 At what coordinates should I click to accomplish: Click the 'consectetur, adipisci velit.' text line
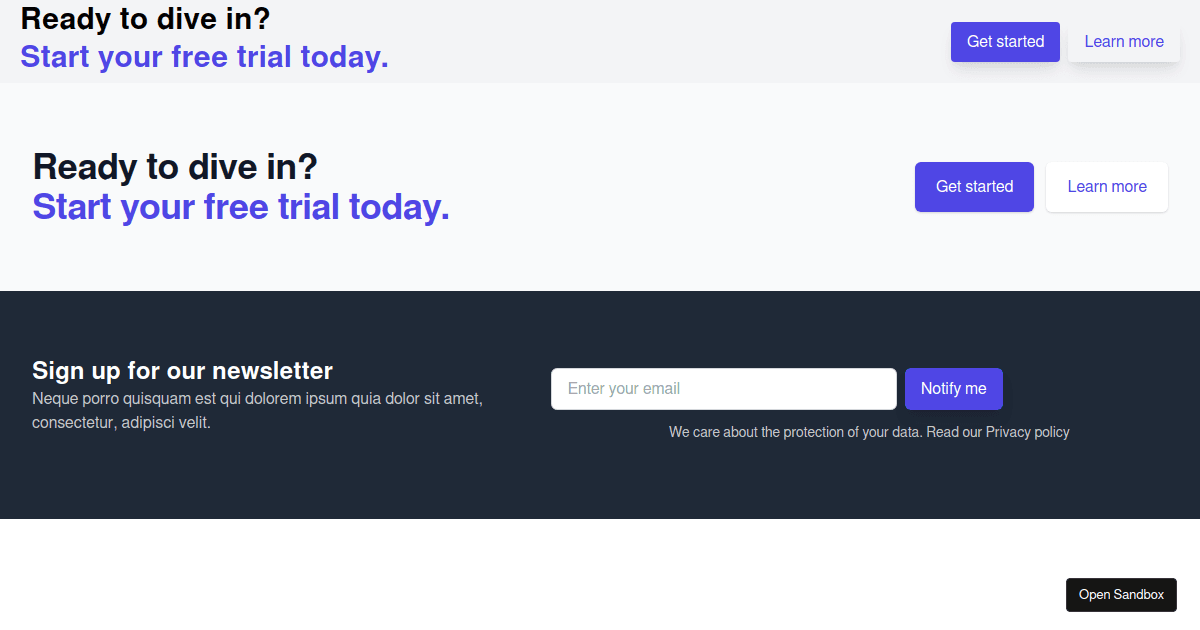coord(121,422)
